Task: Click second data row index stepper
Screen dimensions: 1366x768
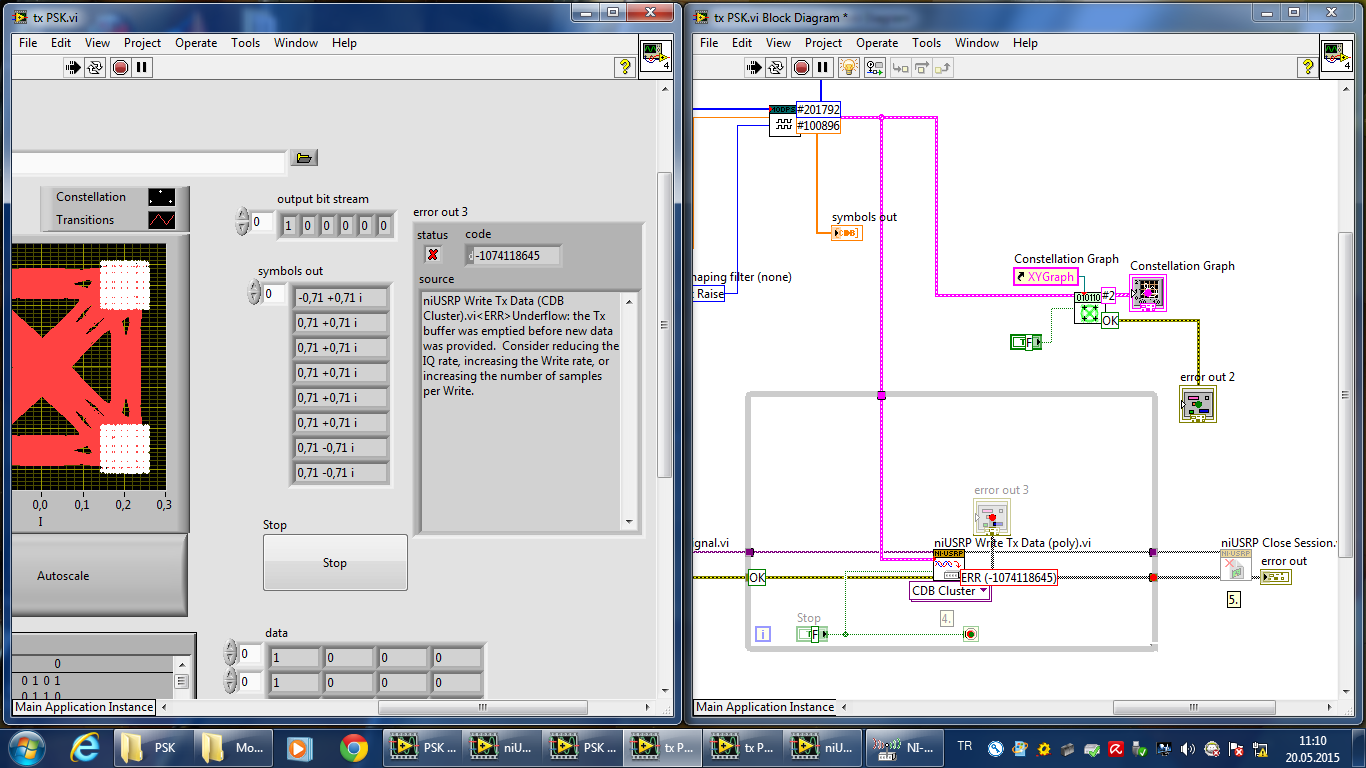Action: pos(229,682)
